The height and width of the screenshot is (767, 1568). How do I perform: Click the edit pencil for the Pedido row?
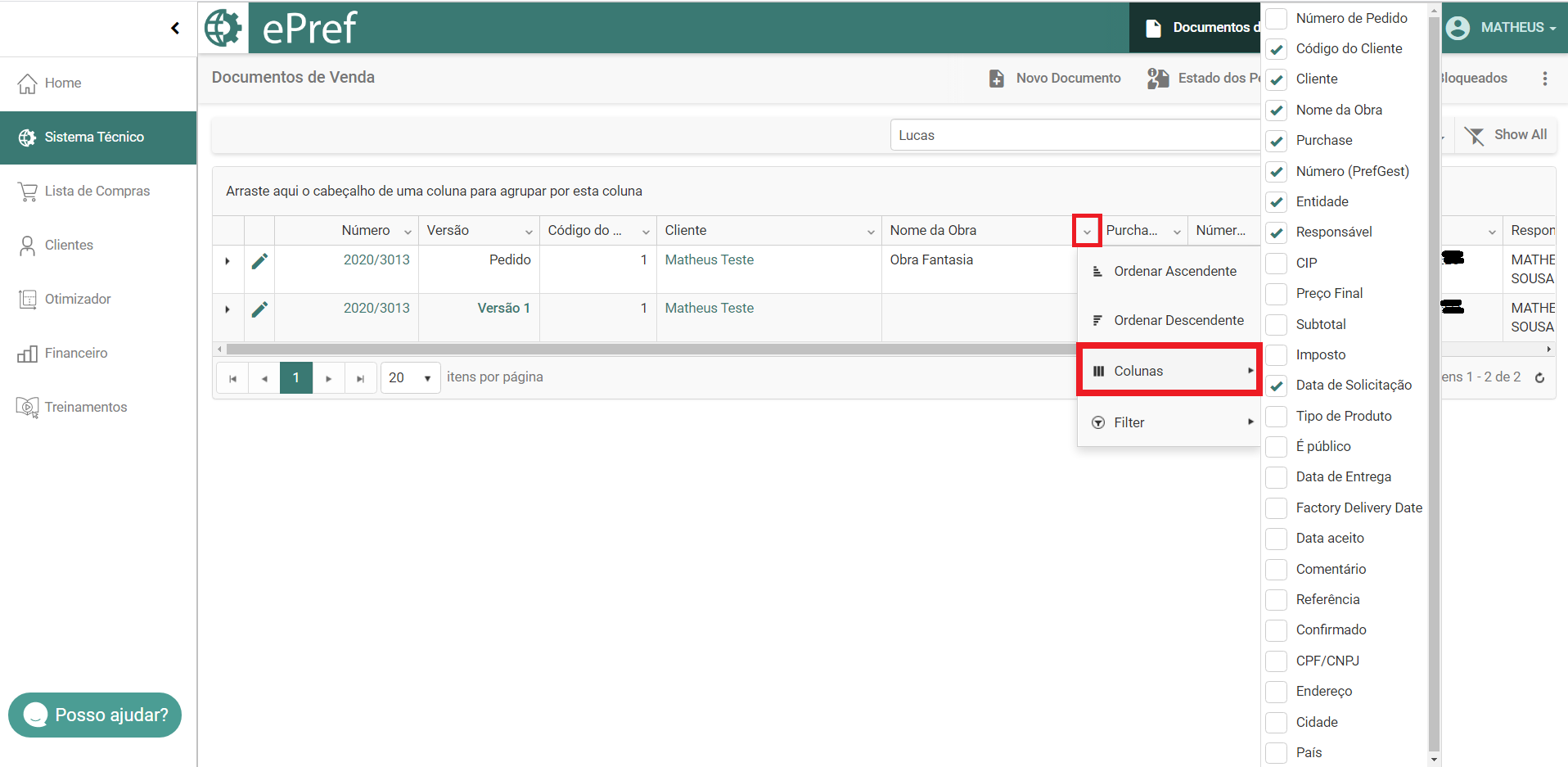point(259,261)
